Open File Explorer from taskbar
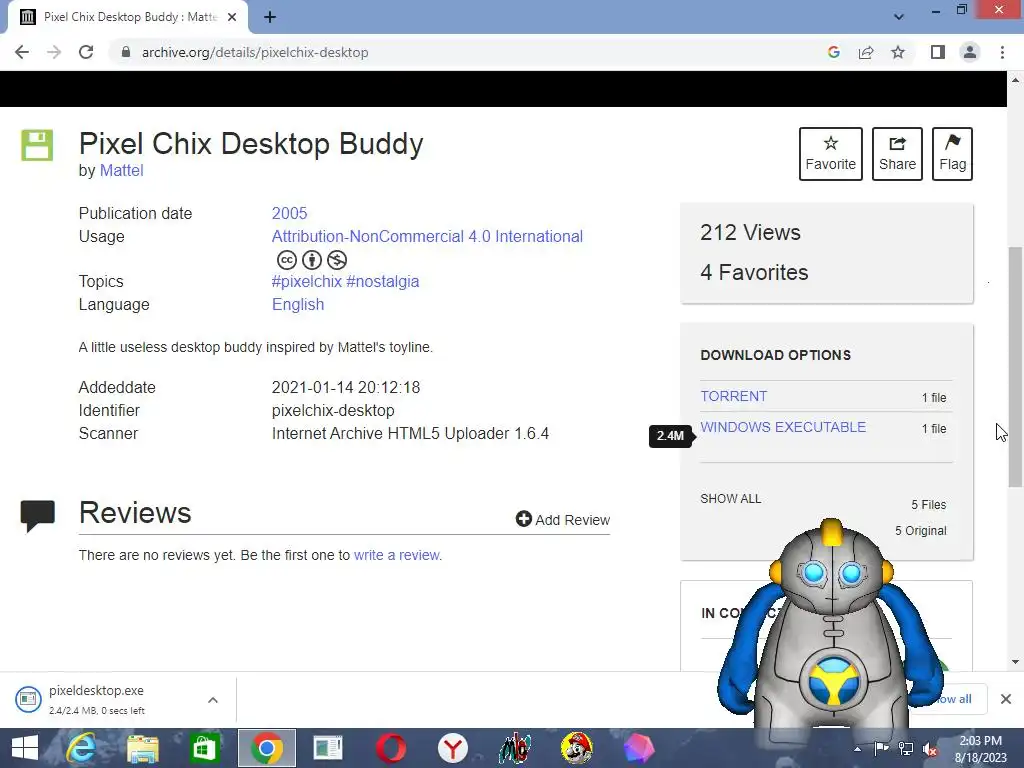The height and width of the screenshot is (768, 1024). [142, 748]
